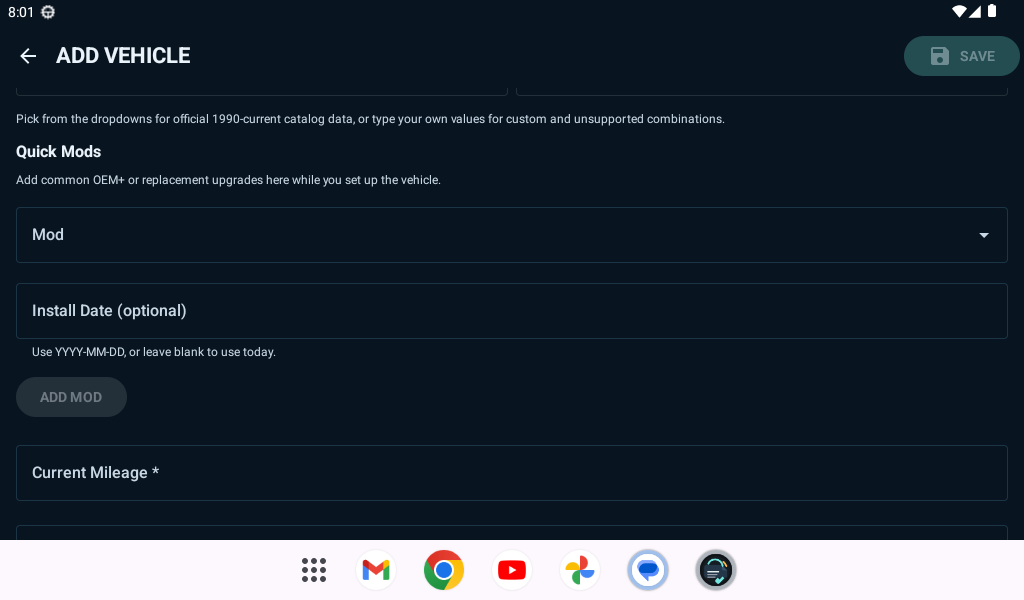Launch Gmail from the taskbar
This screenshot has height=600, width=1024.
375,570
